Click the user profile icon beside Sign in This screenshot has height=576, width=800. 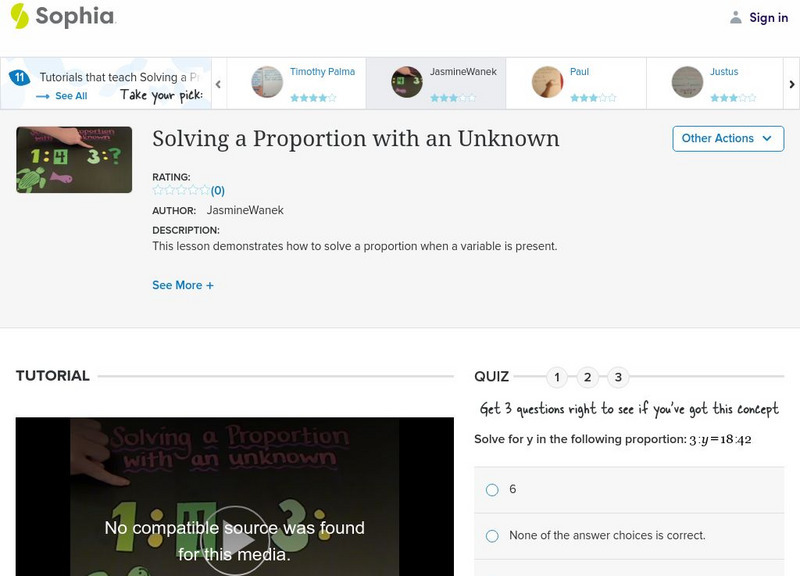coord(735,18)
